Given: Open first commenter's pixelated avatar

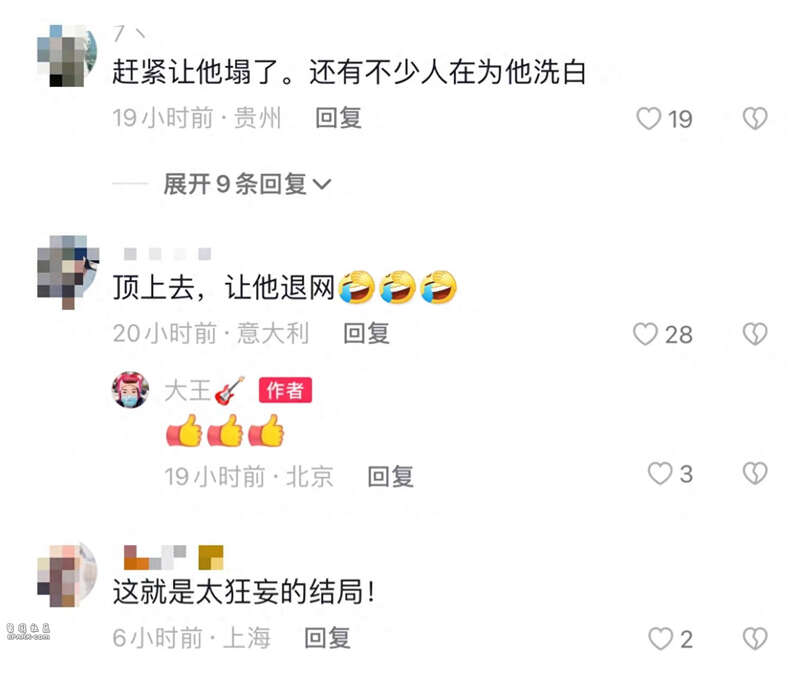Looking at the screenshot, I should click(x=67, y=55).
